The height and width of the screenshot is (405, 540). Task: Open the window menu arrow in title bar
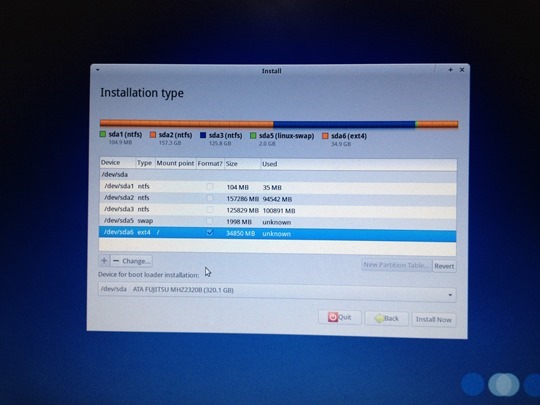(98, 70)
